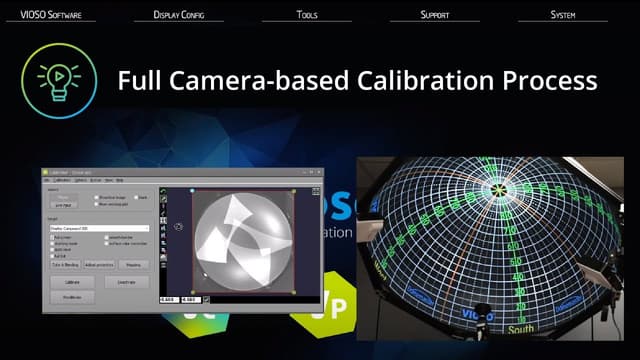Open the Calibration menu in window menu bar
Image resolution: width=640 pixels, height=360 pixels.
point(62,180)
